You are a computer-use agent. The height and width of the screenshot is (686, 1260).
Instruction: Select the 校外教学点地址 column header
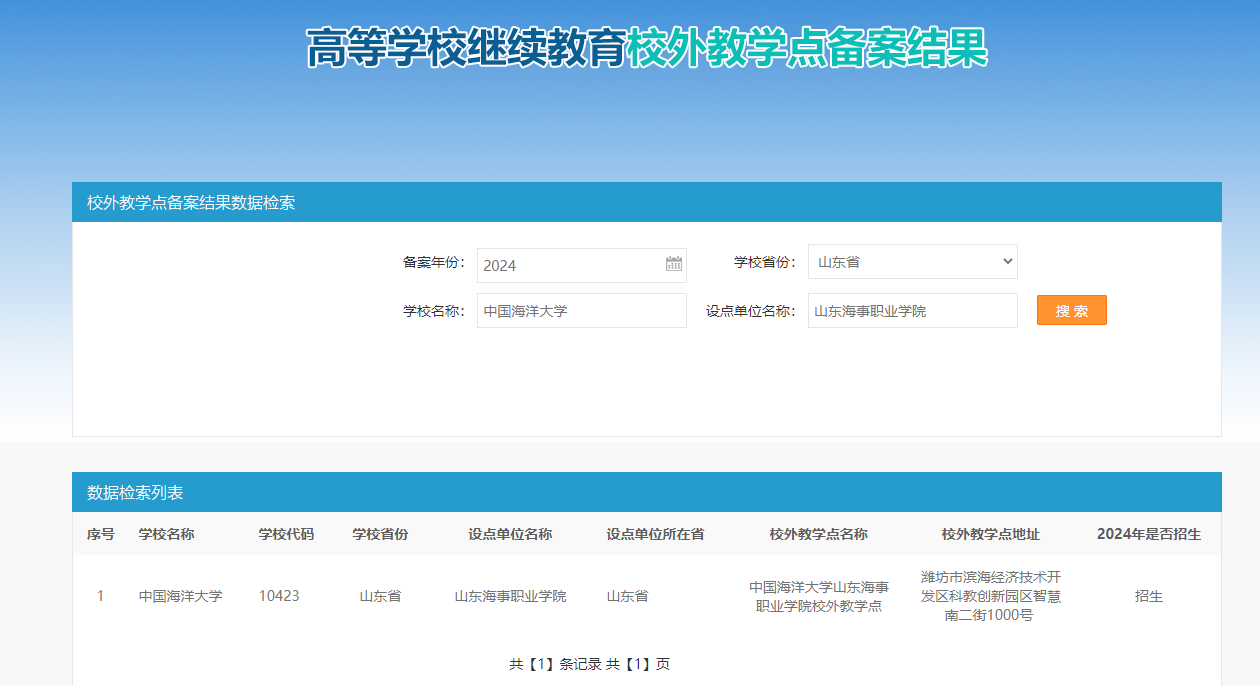click(x=990, y=534)
